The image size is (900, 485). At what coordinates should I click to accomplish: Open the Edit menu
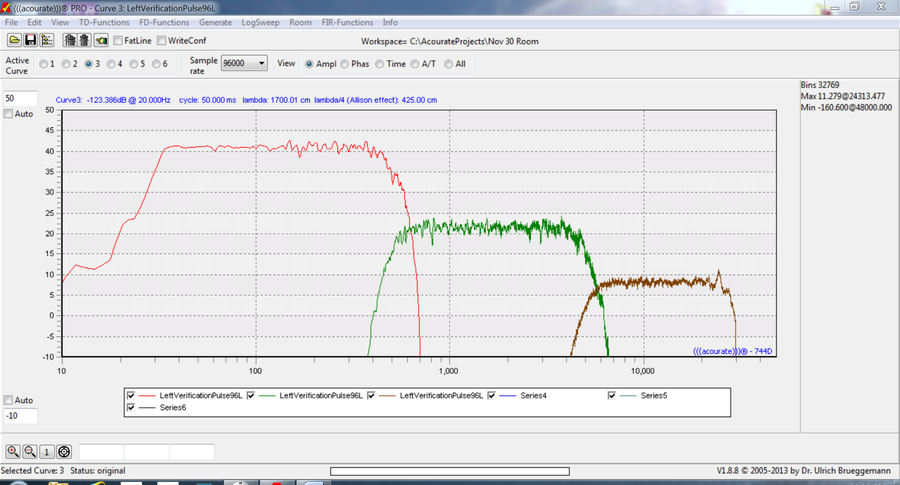pyautogui.click(x=34, y=22)
